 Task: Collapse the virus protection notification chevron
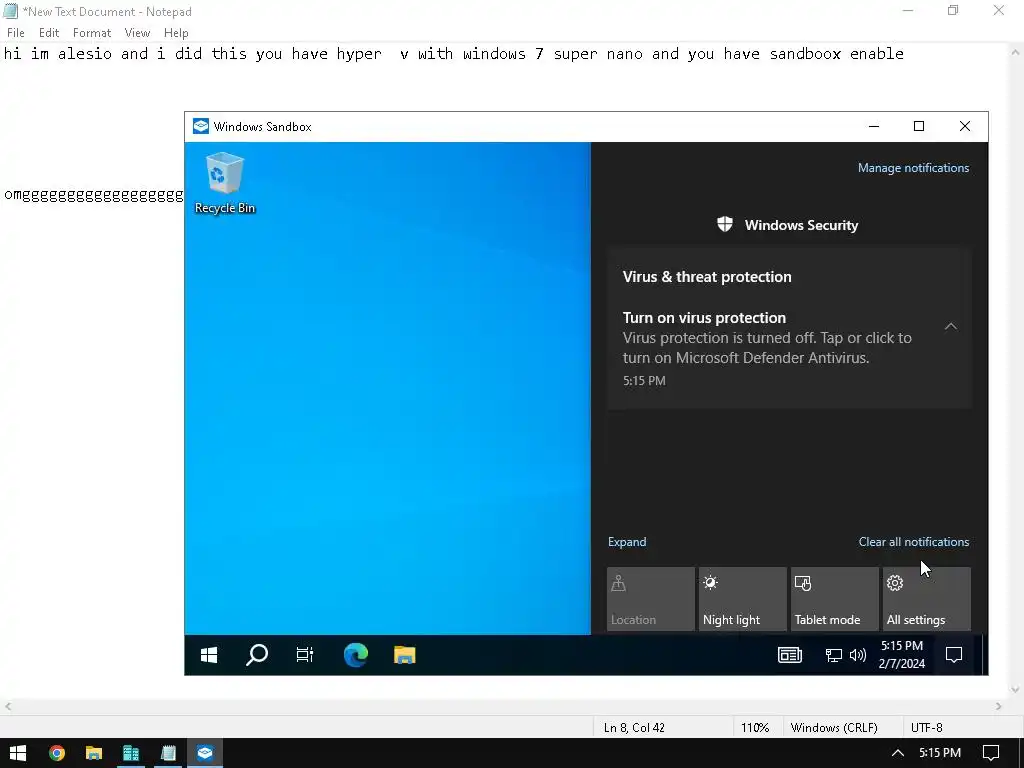pyautogui.click(x=951, y=326)
